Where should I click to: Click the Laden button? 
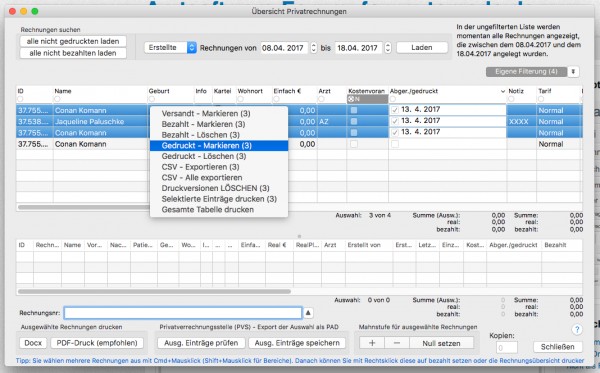(422, 47)
